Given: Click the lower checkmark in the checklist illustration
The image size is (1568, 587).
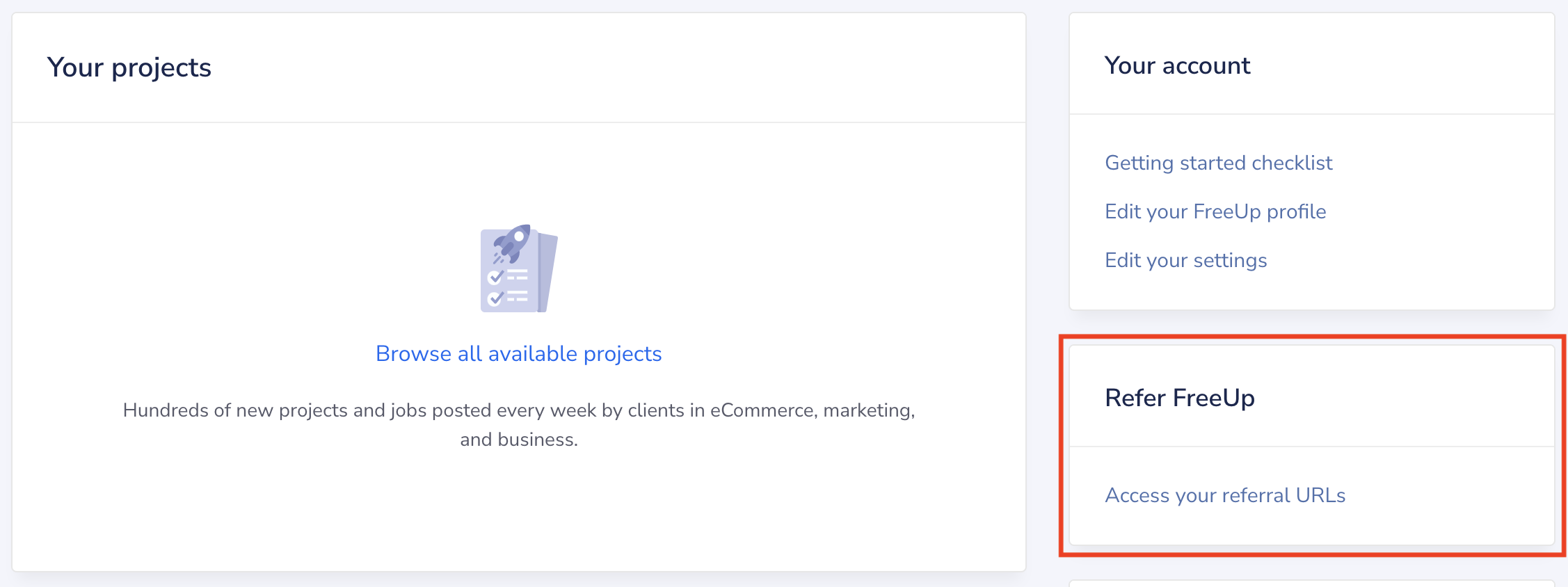Looking at the screenshot, I should coord(495,298).
